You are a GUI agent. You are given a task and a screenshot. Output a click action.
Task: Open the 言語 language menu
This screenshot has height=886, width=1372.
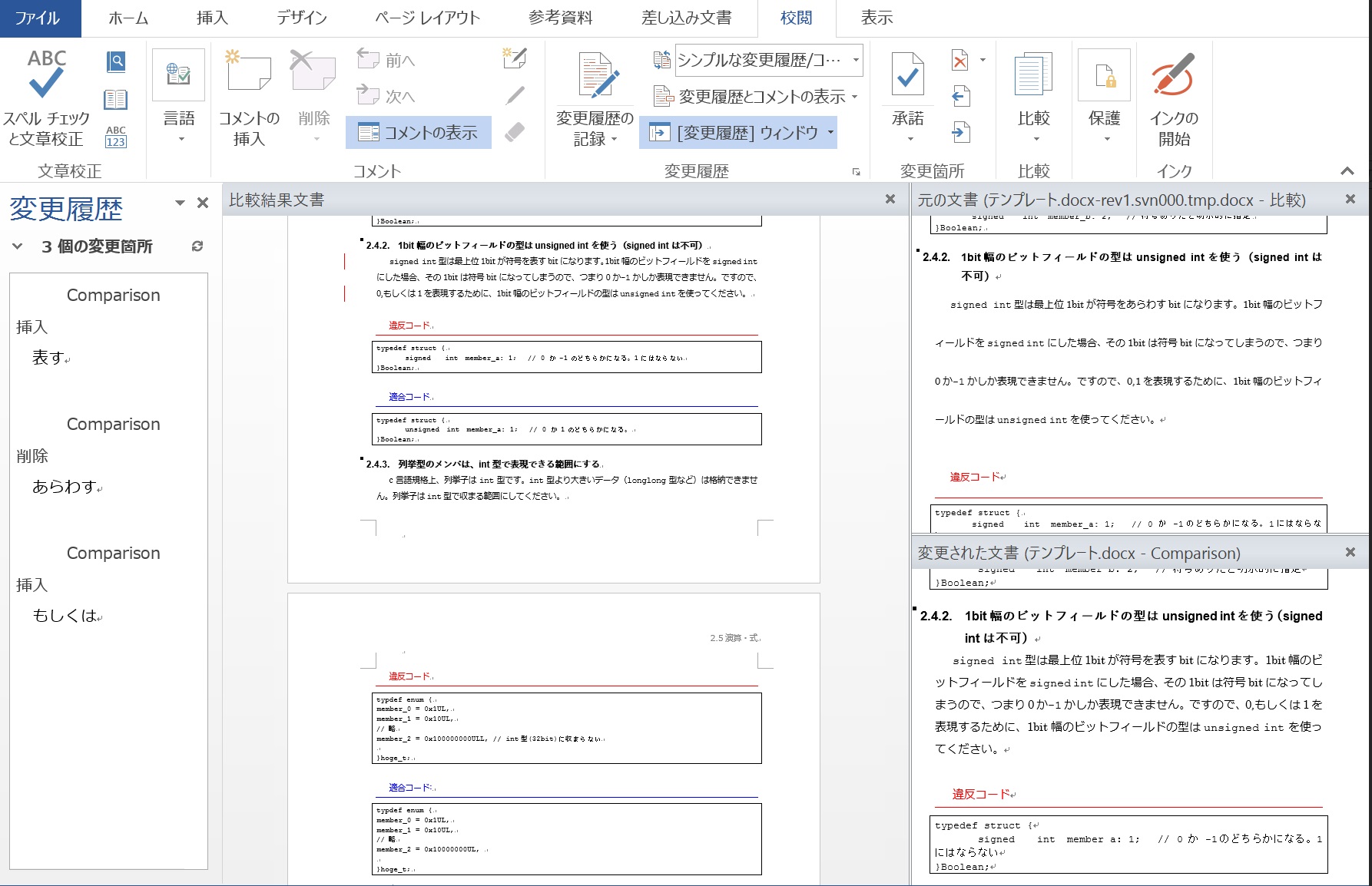click(179, 98)
